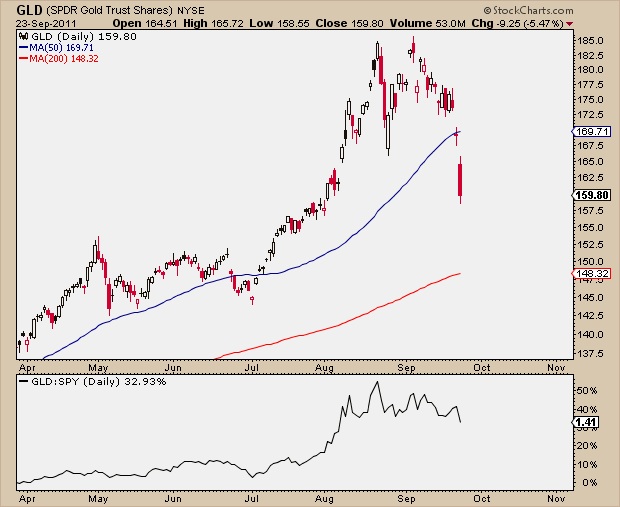Click the High 165.72 value
The image size is (620, 507).
213,23
